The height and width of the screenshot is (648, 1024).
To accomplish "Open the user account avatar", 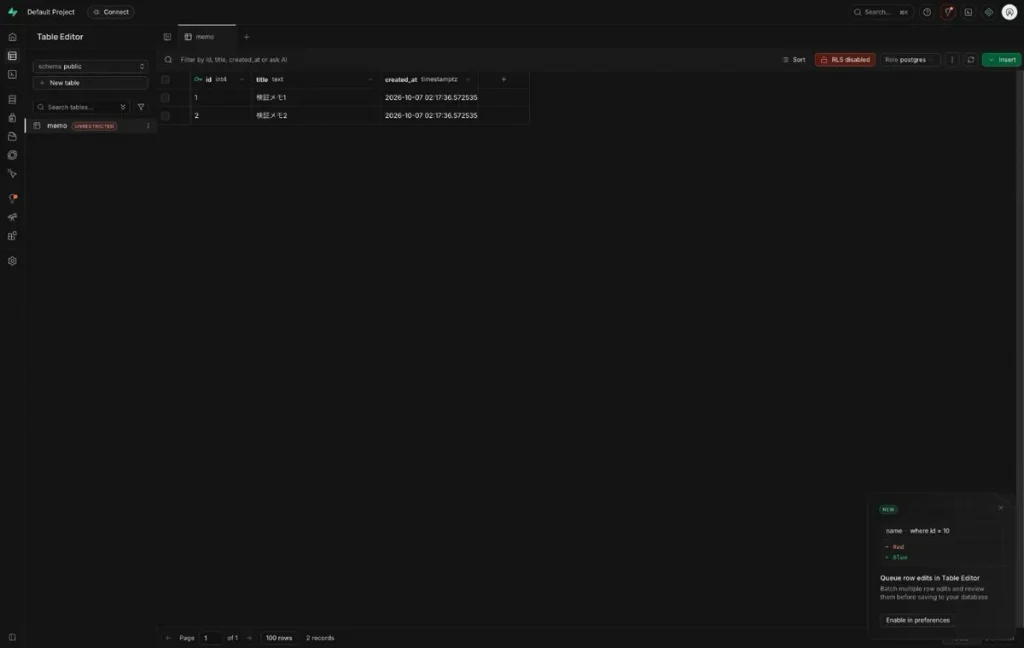I will (x=1010, y=12).
